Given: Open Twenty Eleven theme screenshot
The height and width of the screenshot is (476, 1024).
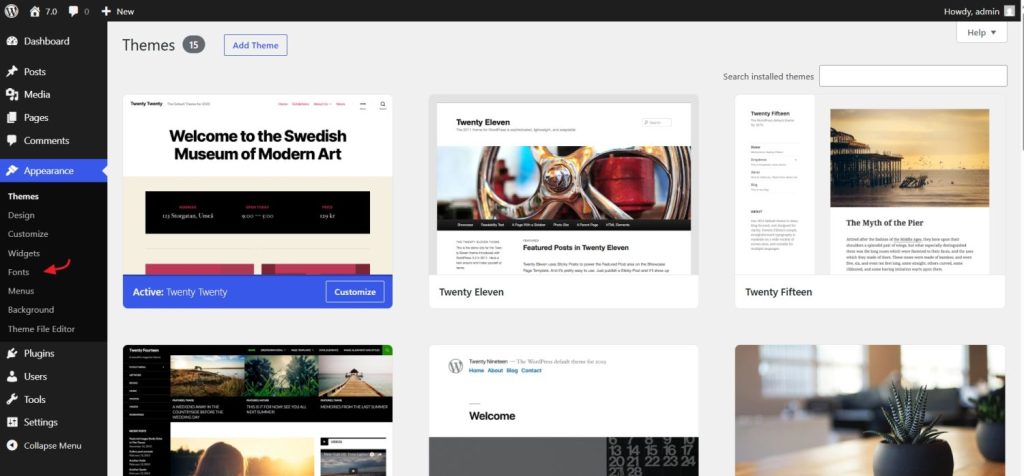Looking at the screenshot, I should [x=564, y=185].
